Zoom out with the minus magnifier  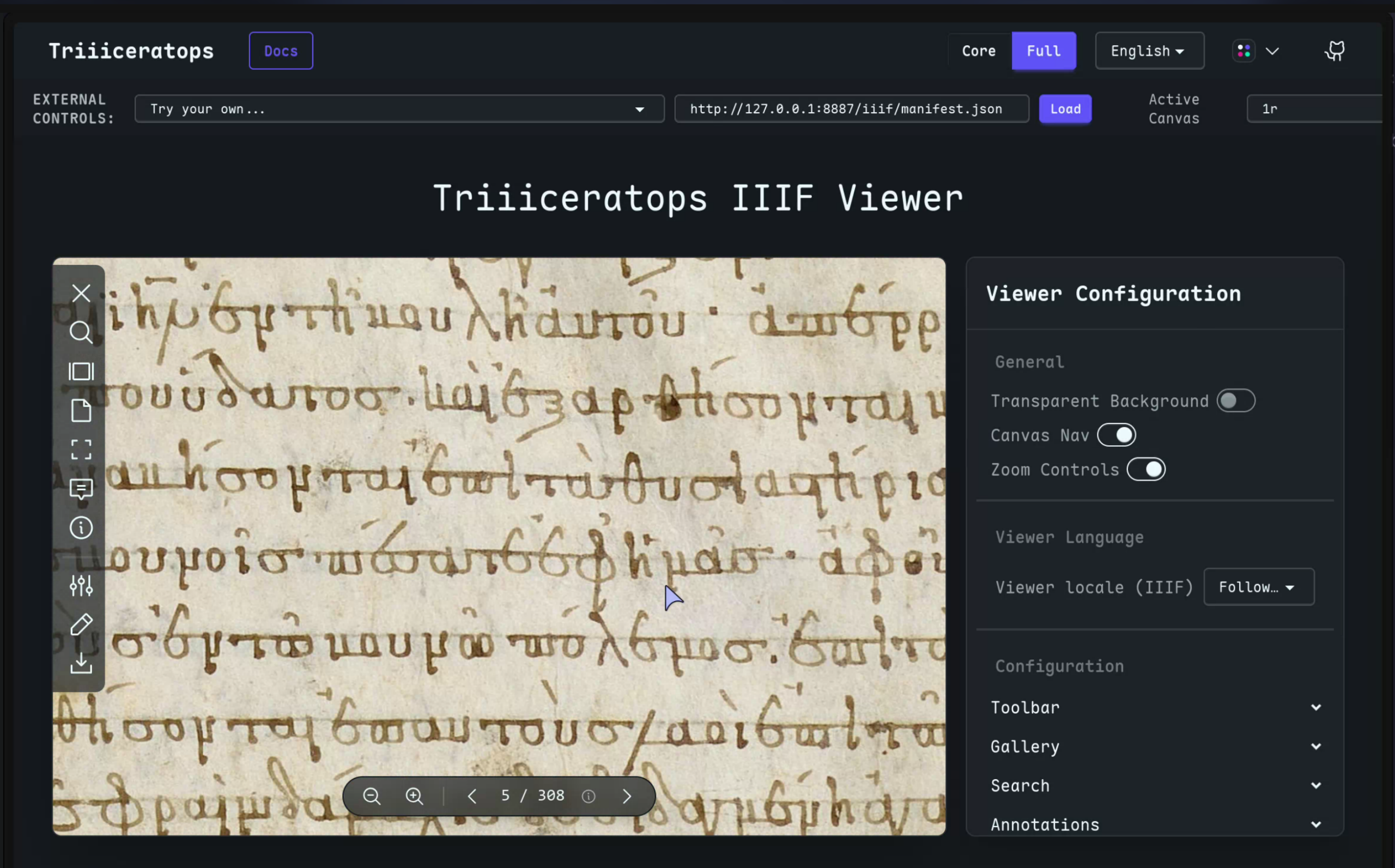372,796
